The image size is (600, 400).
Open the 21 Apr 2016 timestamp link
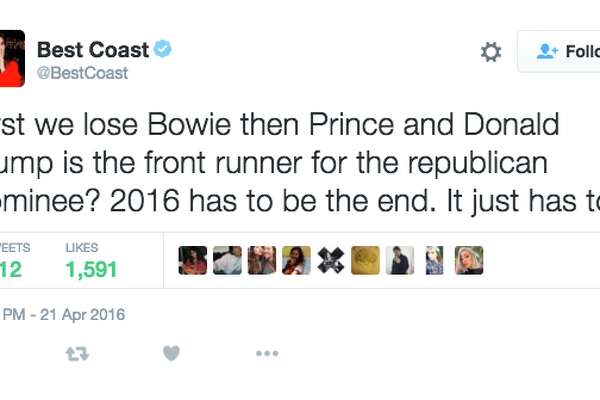[x=63, y=315]
